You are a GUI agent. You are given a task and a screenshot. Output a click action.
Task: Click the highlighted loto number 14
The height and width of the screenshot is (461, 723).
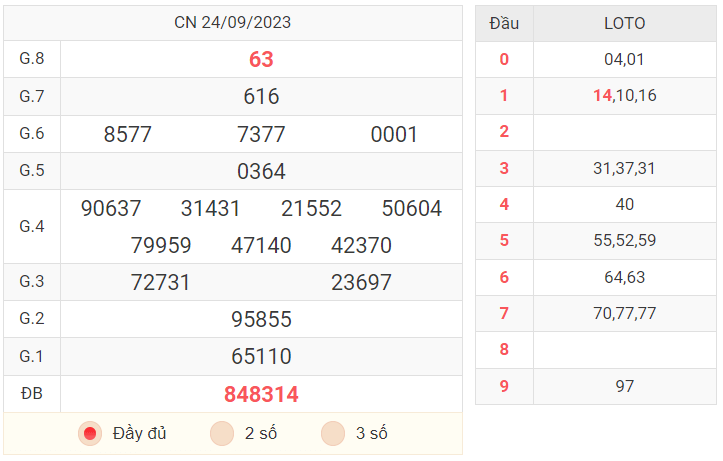[x=602, y=95]
